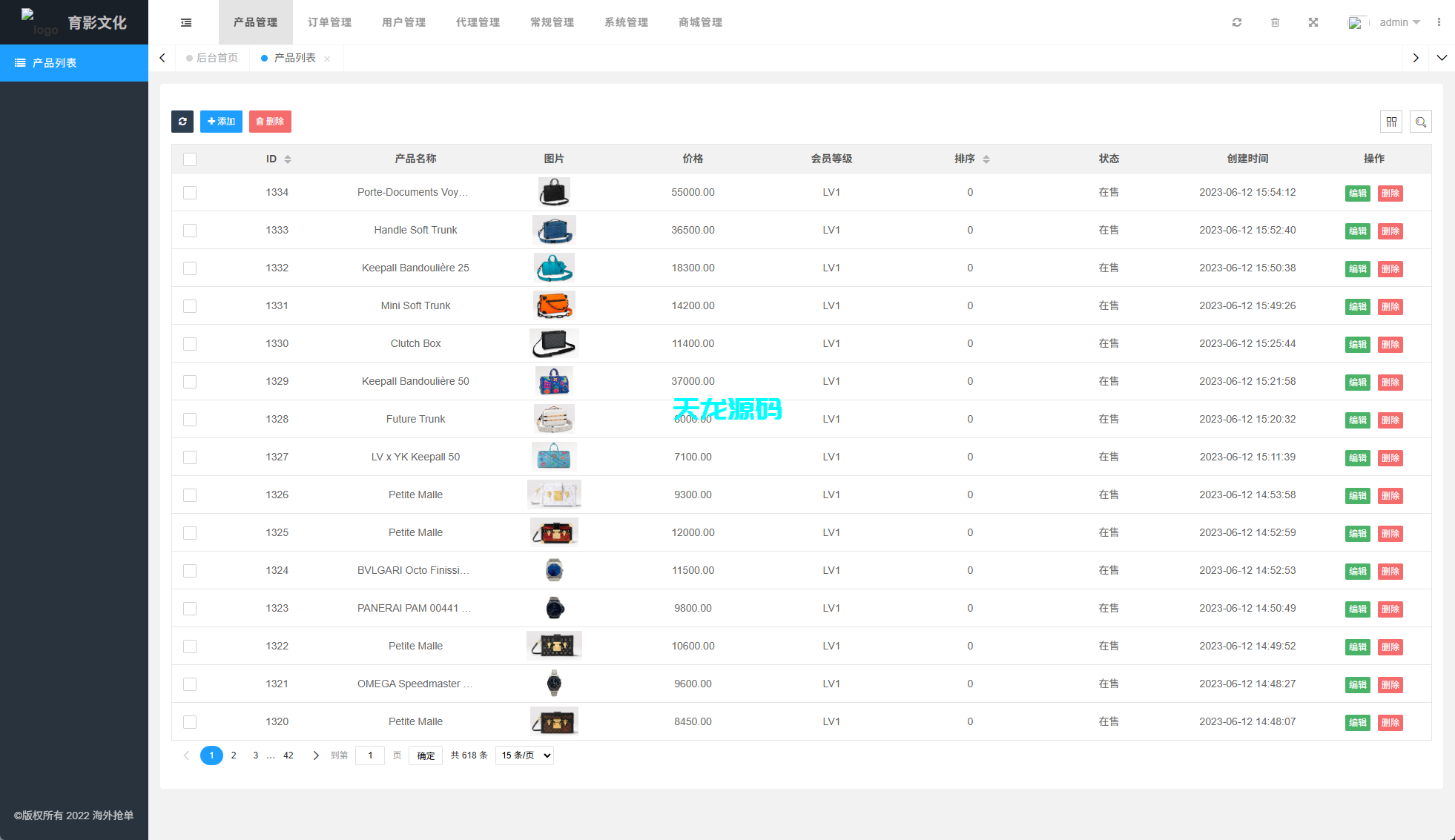
Task: Refresh the product table list
Action: (x=182, y=122)
